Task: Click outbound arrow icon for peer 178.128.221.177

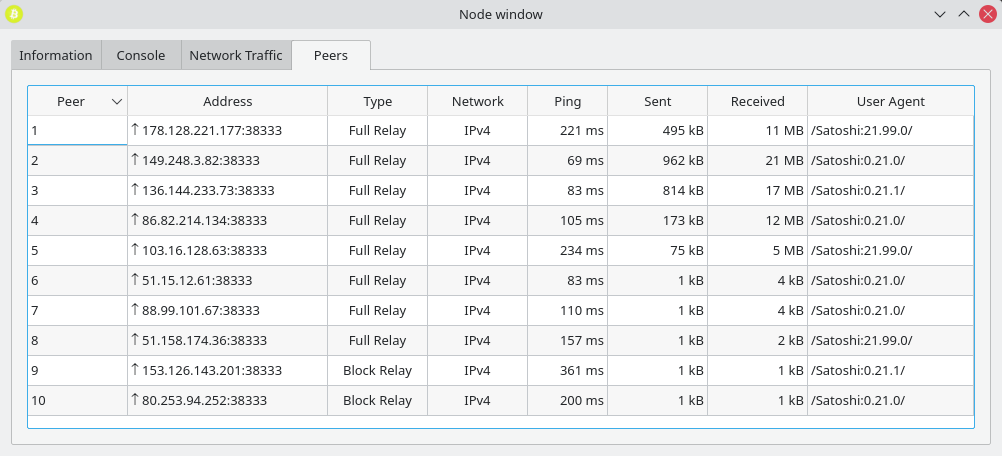Action: (136, 130)
